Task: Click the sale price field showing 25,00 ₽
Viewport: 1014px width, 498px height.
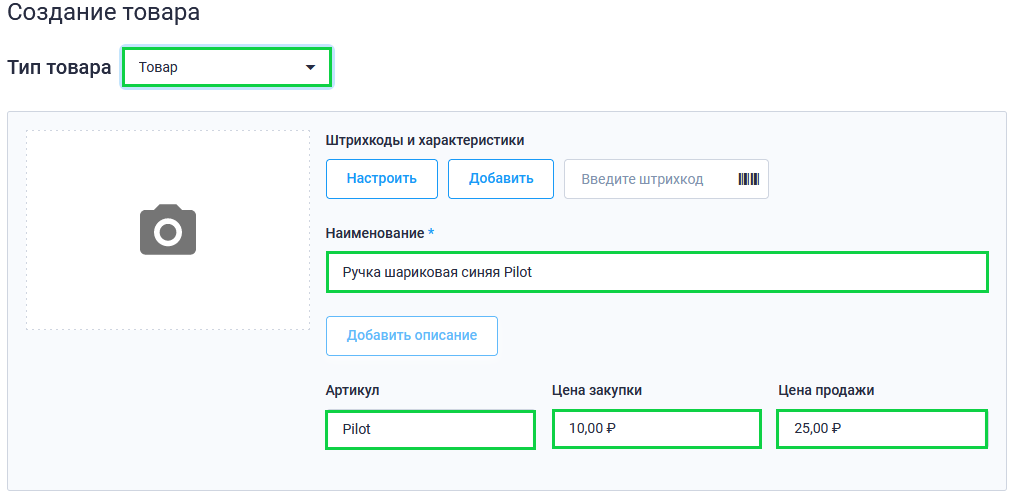Action: click(x=882, y=428)
